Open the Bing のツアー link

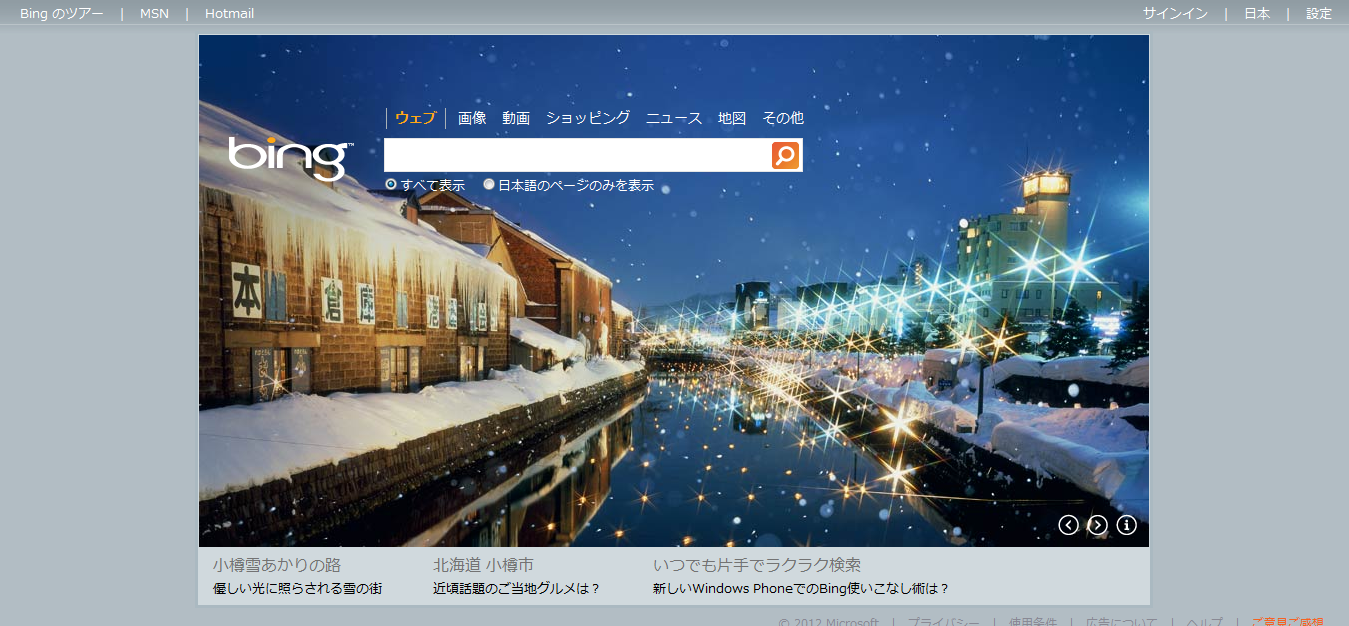[x=61, y=14]
